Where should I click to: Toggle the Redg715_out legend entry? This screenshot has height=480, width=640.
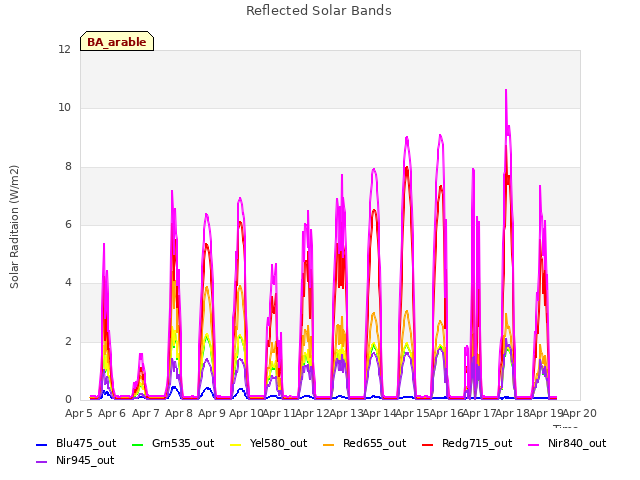coord(467,443)
